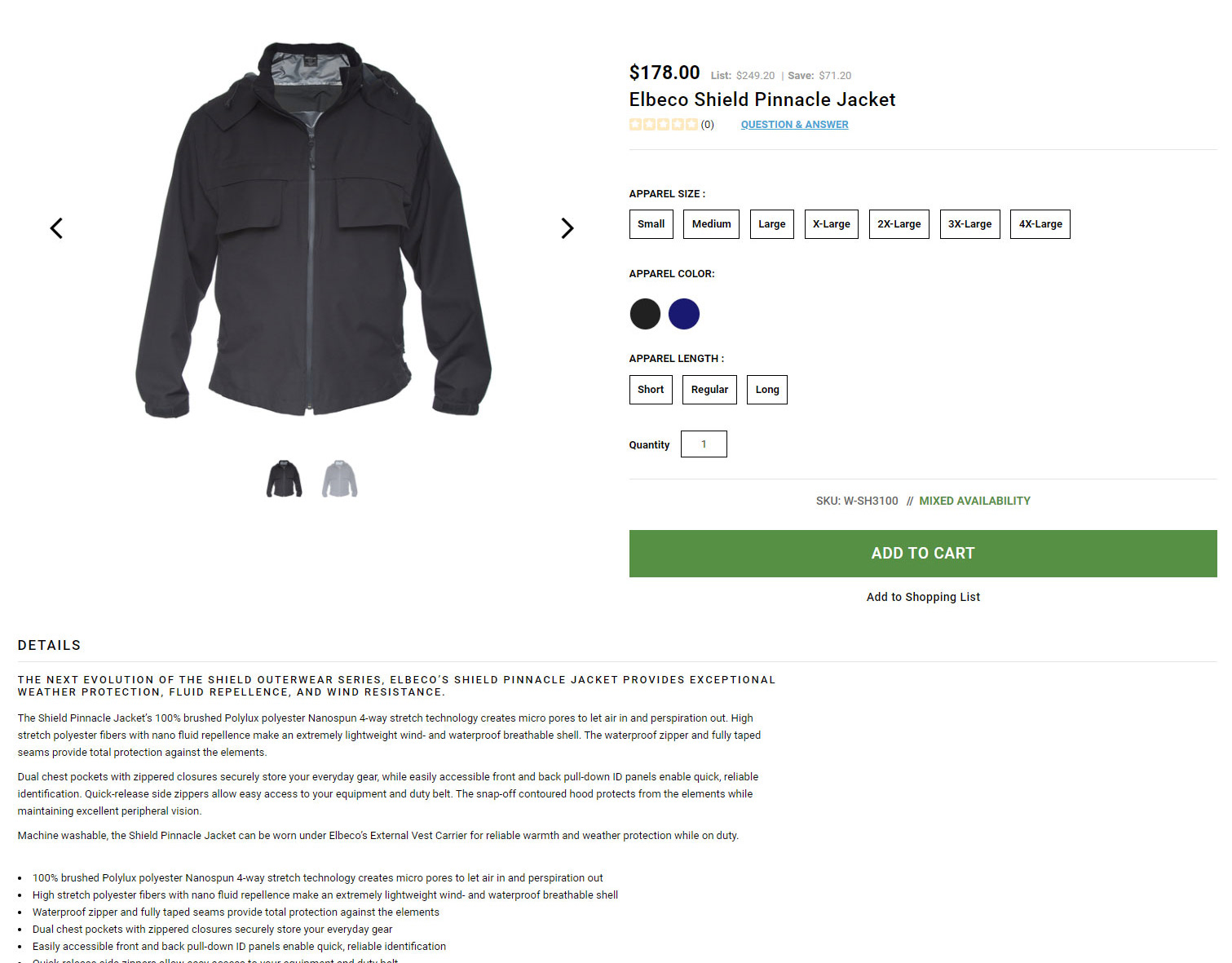
Task: Advance to the next product image
Action: pos(567,228)
